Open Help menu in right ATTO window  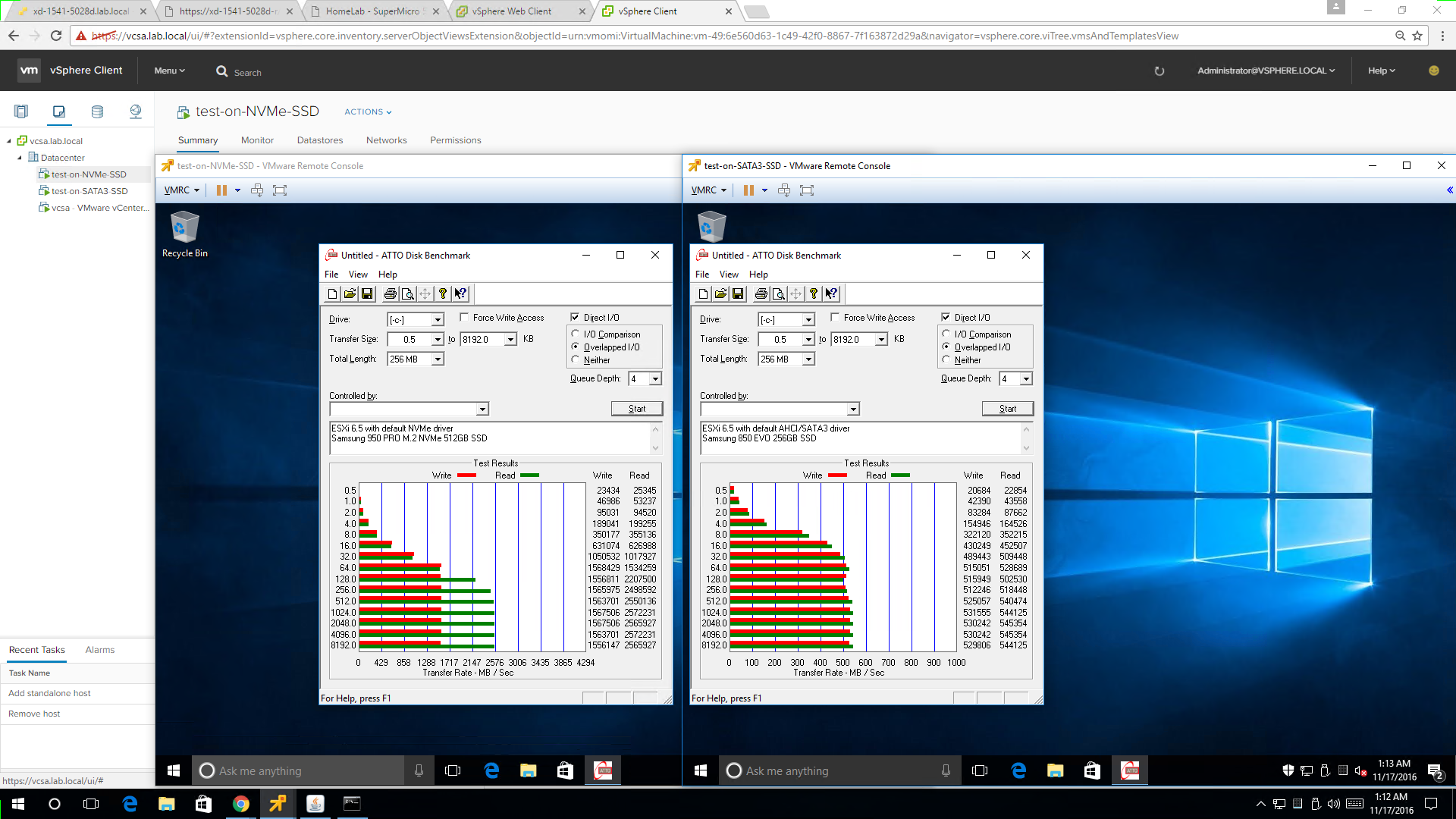tap(758, 275)
